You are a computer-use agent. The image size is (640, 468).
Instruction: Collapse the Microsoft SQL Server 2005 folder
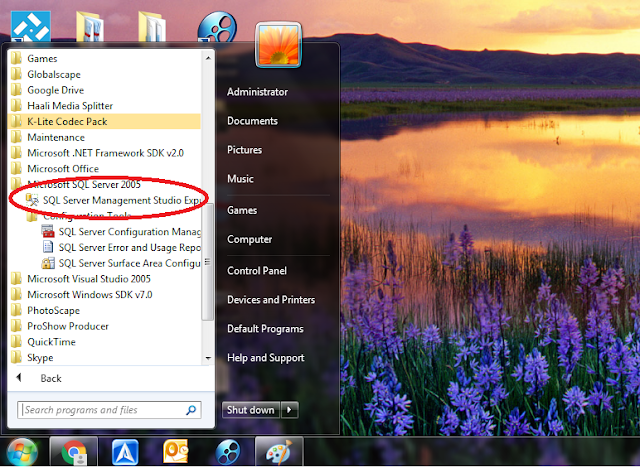104,184
